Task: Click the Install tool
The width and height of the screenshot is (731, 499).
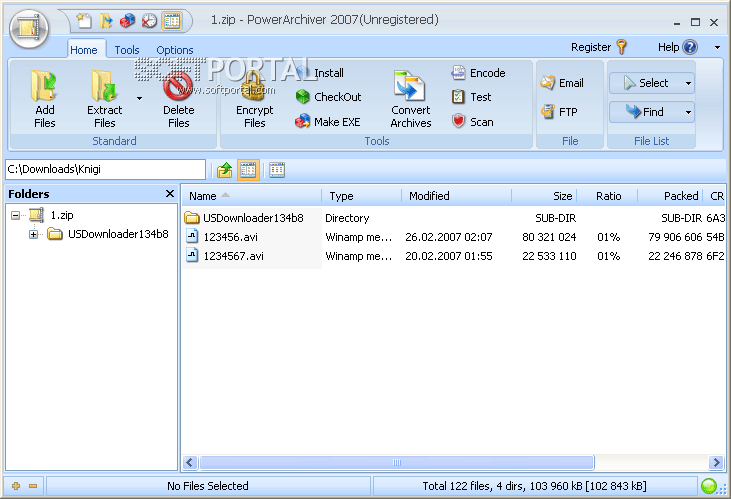Action: tap(320, 73)
